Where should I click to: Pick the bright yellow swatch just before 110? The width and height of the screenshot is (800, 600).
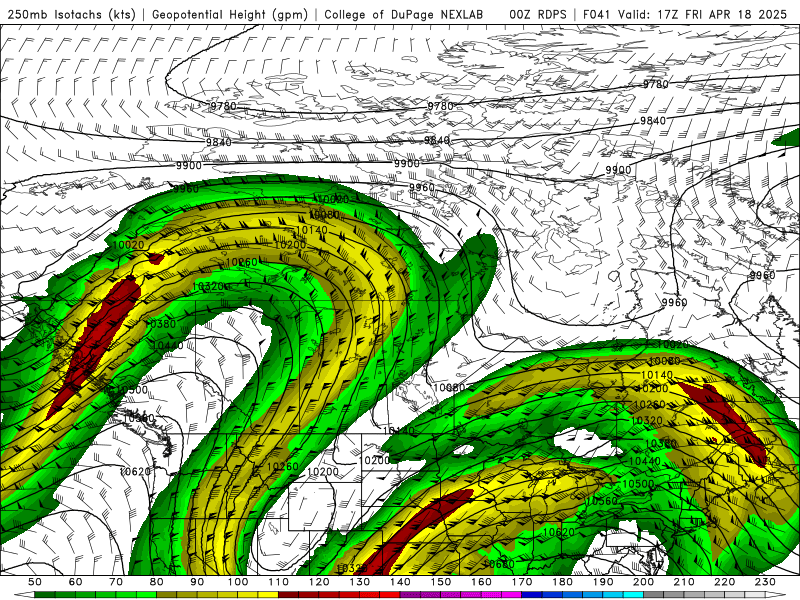268,595
